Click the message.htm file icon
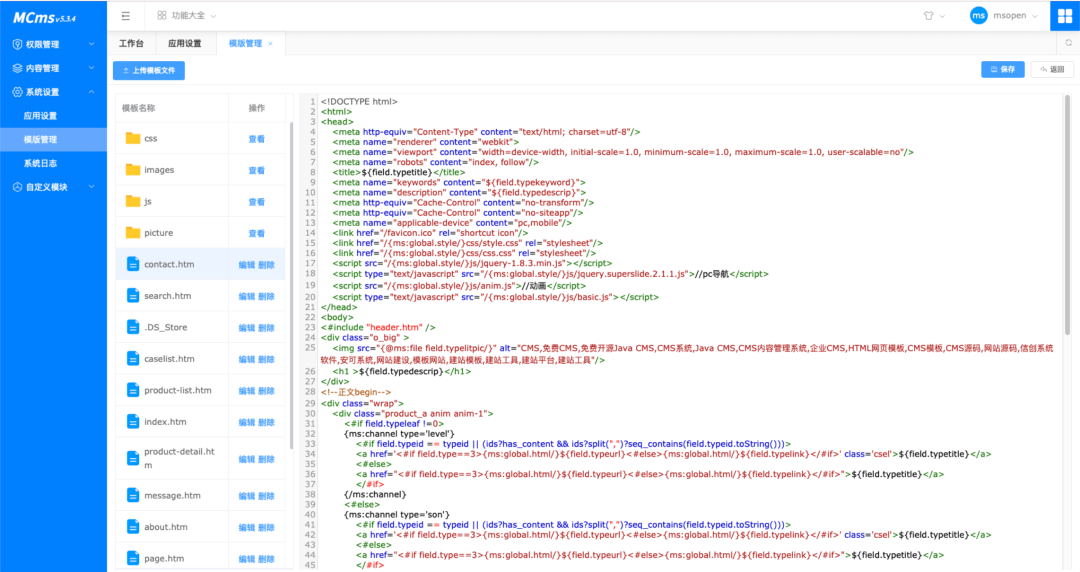This screenshot has height=572, width=1080. pyautogui.click(x=133, y=496)
